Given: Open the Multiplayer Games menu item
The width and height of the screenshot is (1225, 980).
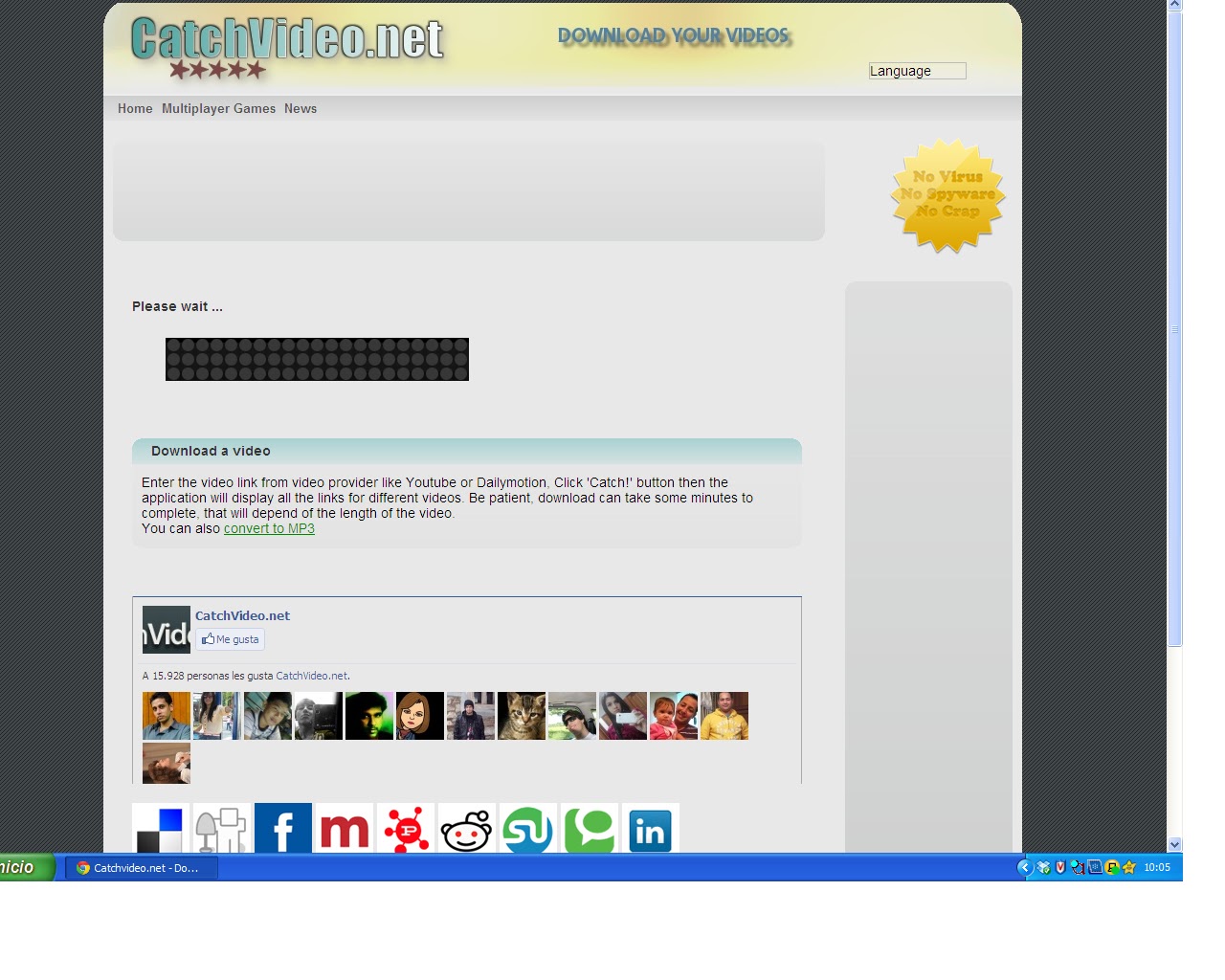Looking at the screenshot, I should (218, 108).
